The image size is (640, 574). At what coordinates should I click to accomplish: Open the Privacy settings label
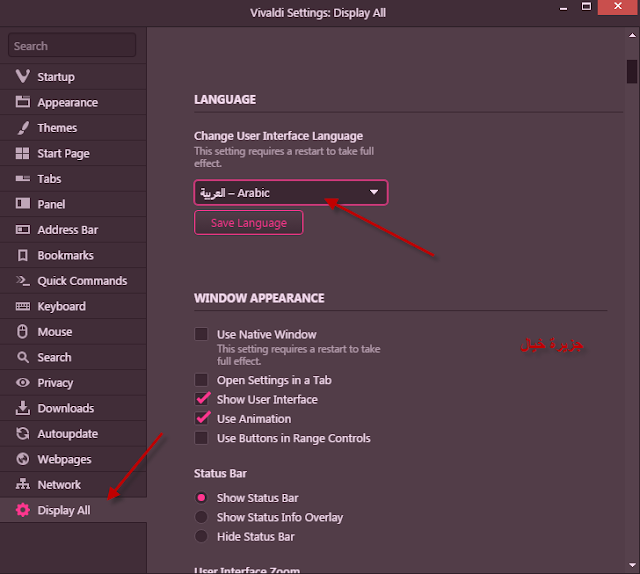pos(55,383)
